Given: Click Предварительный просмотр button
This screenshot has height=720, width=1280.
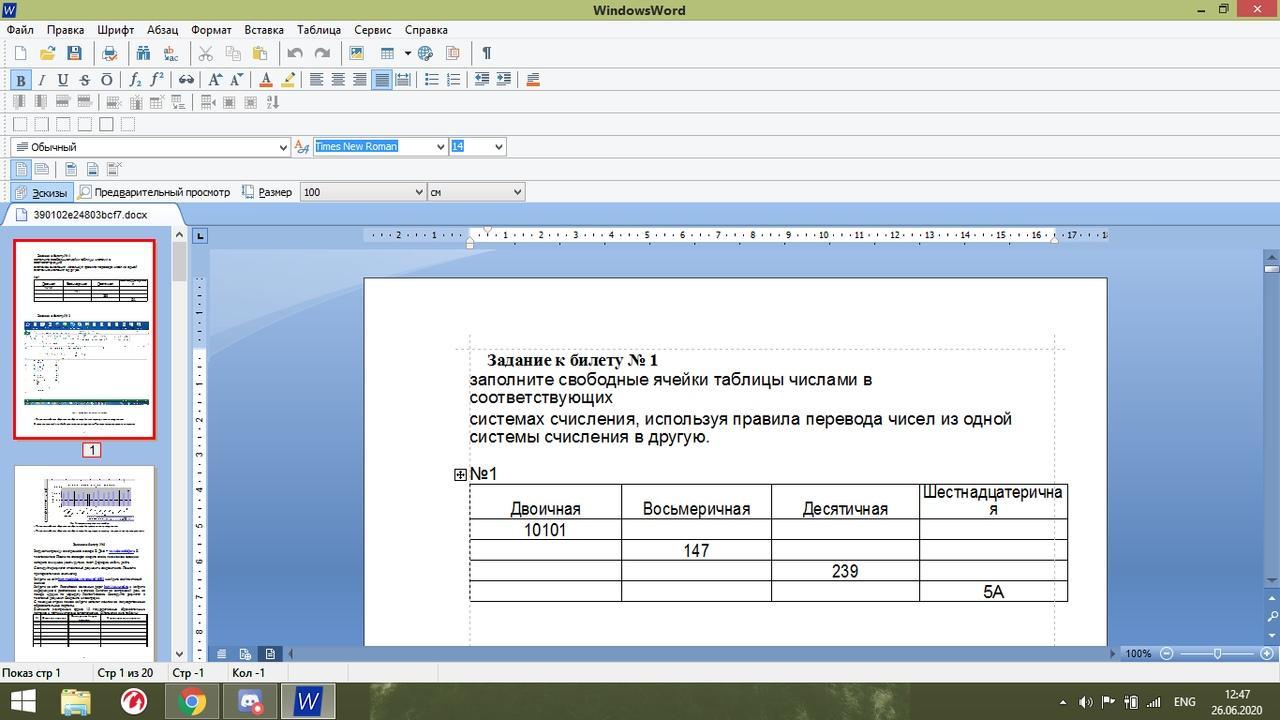Looking at the screenshot, I should [154, 192].
